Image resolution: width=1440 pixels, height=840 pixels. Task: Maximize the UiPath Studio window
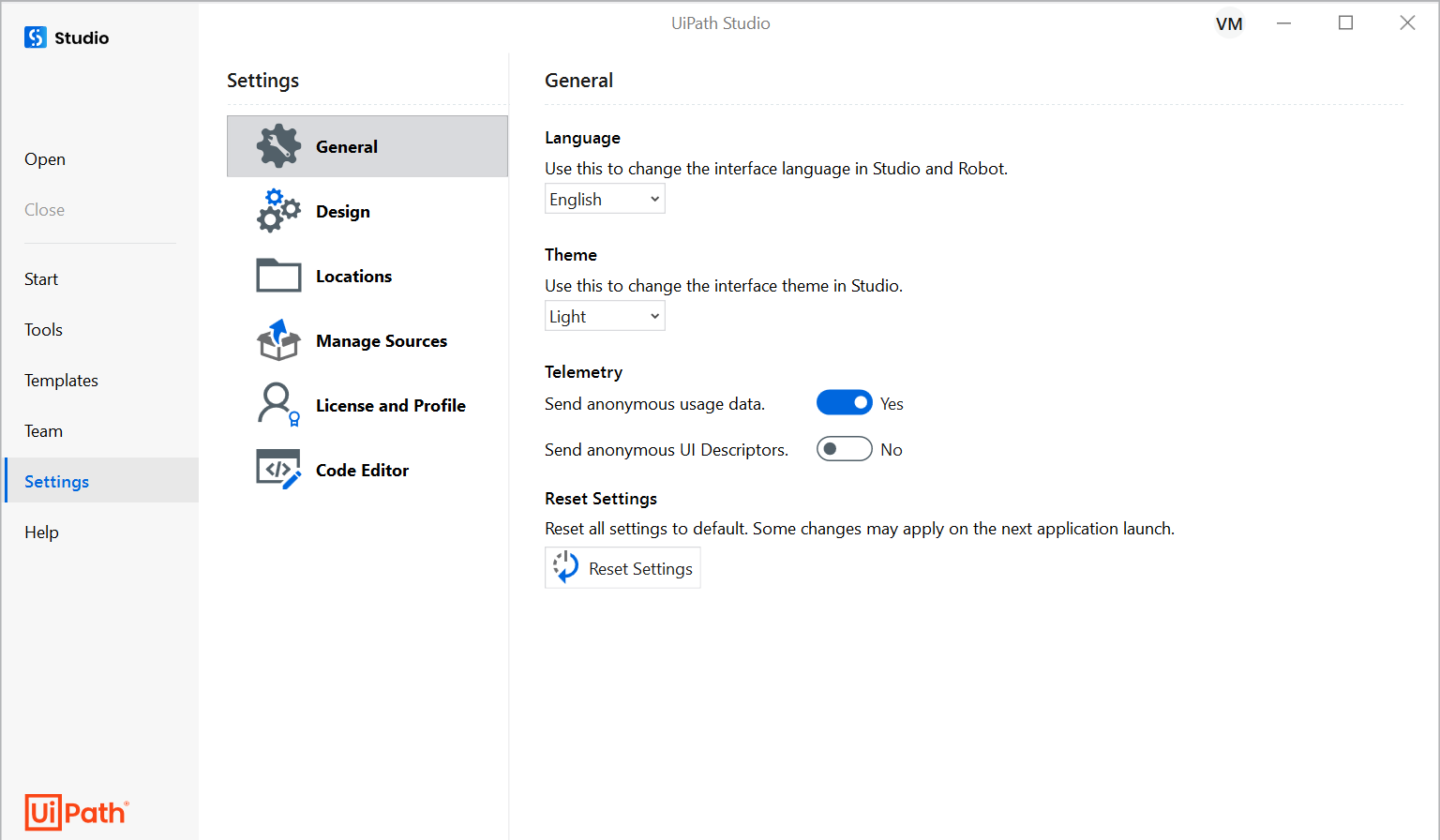(1345, 23)
